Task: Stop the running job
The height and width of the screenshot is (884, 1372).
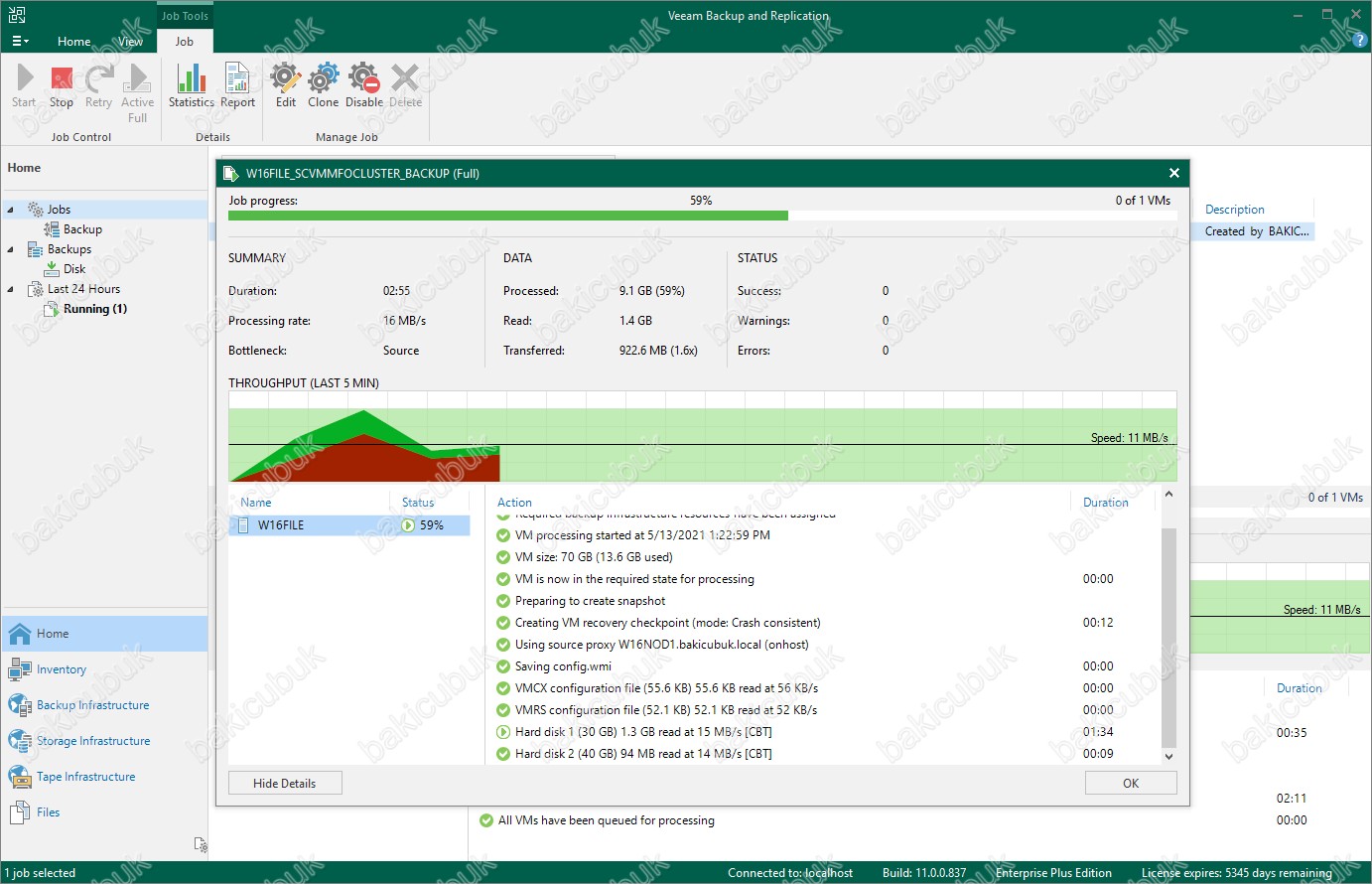Action: 62,85
